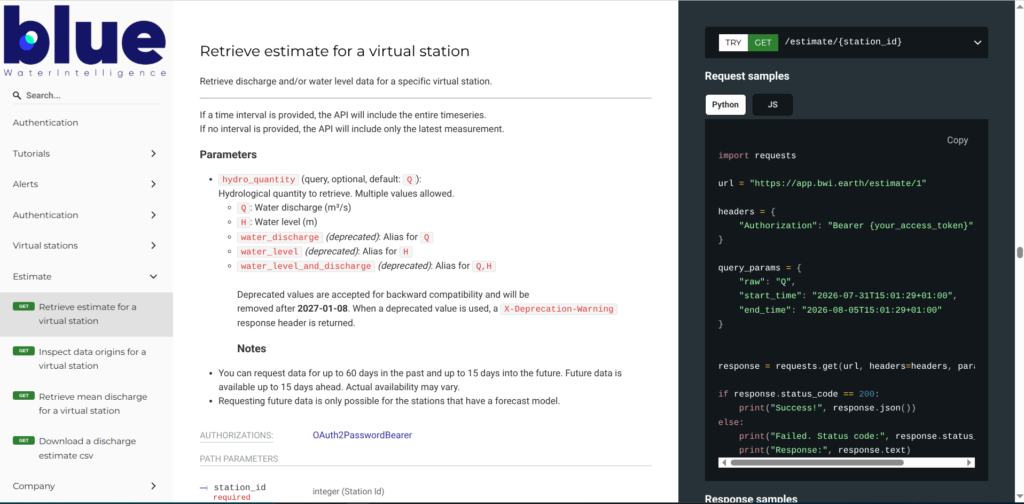Collapse the Estimate section
The image size is (1024, 504).
86,276
